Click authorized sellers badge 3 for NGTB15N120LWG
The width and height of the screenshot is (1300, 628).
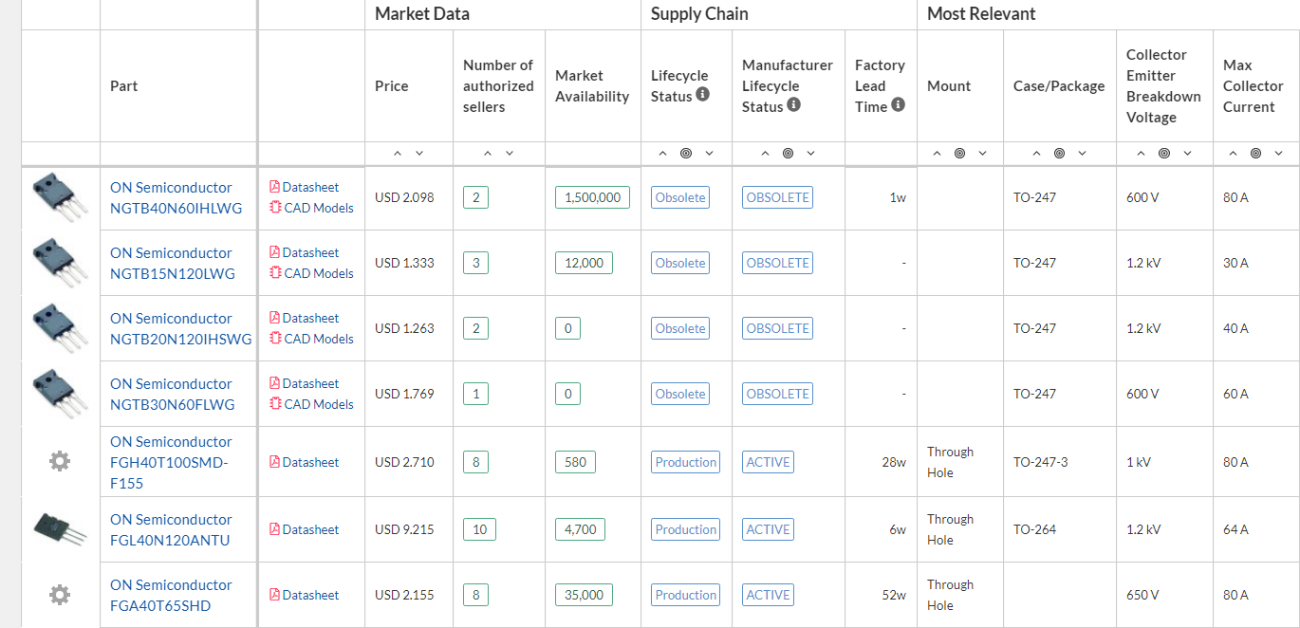475,263
